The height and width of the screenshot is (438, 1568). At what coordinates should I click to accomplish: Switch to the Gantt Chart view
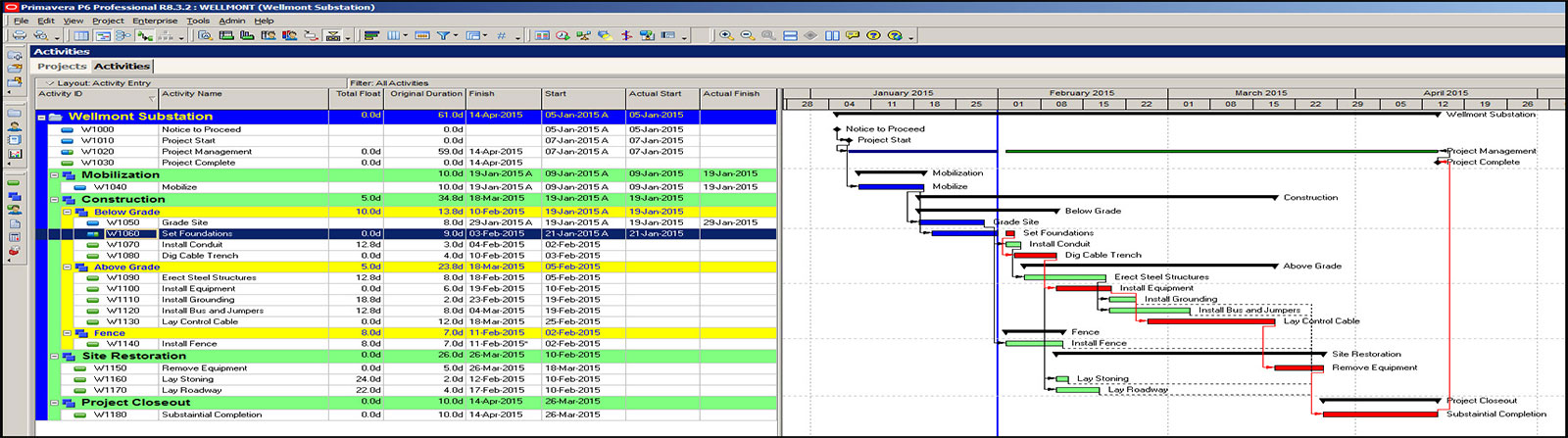point(103,35)
